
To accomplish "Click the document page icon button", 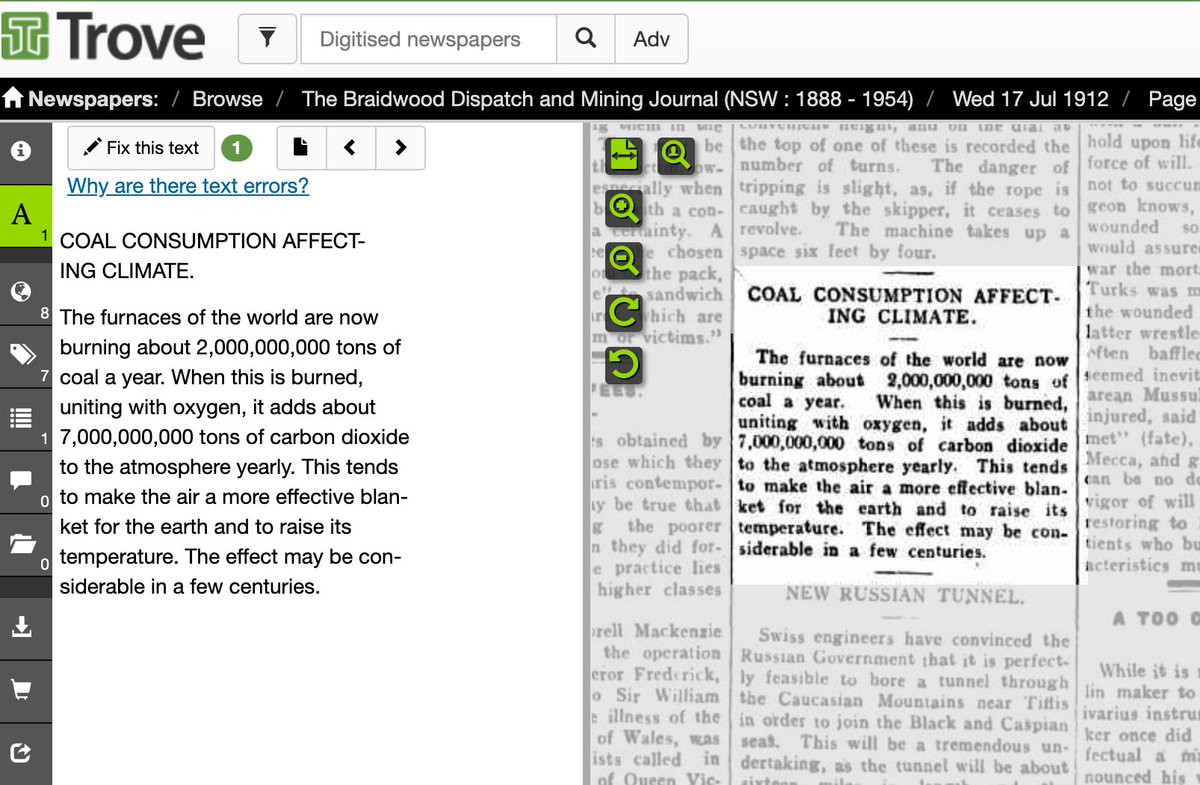I will 301,148.
